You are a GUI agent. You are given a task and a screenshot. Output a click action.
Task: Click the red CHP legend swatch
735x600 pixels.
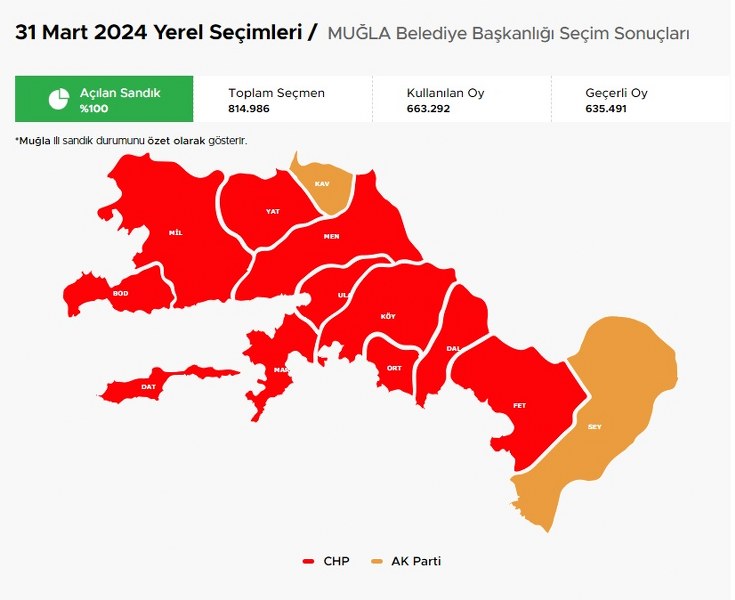point(309,561)
